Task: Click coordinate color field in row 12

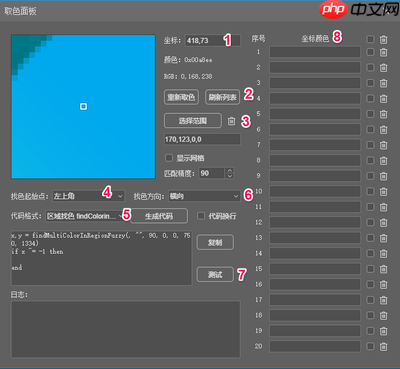Action: click(315, 222)
